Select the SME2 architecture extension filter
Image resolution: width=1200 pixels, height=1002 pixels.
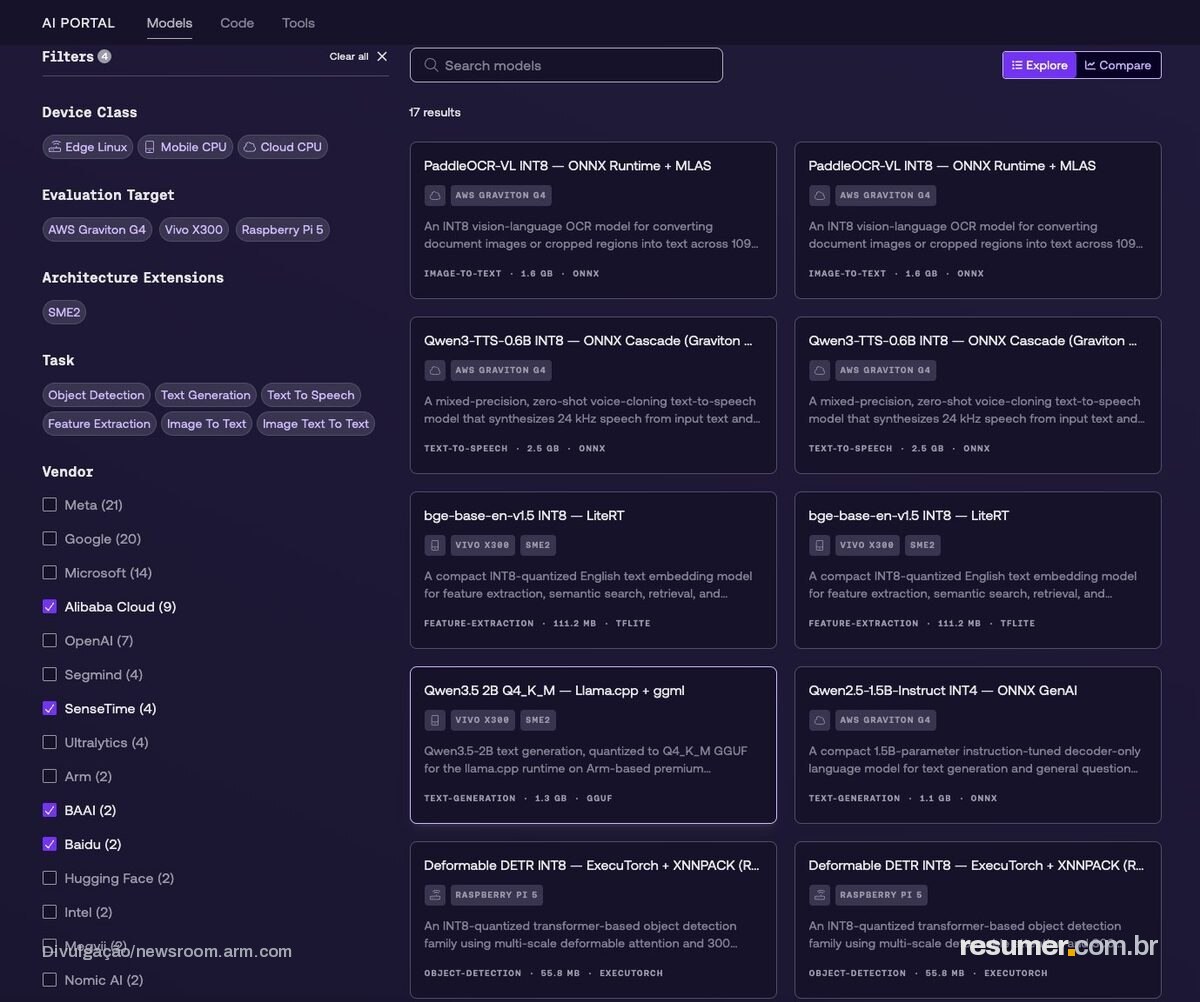[64, 312]
